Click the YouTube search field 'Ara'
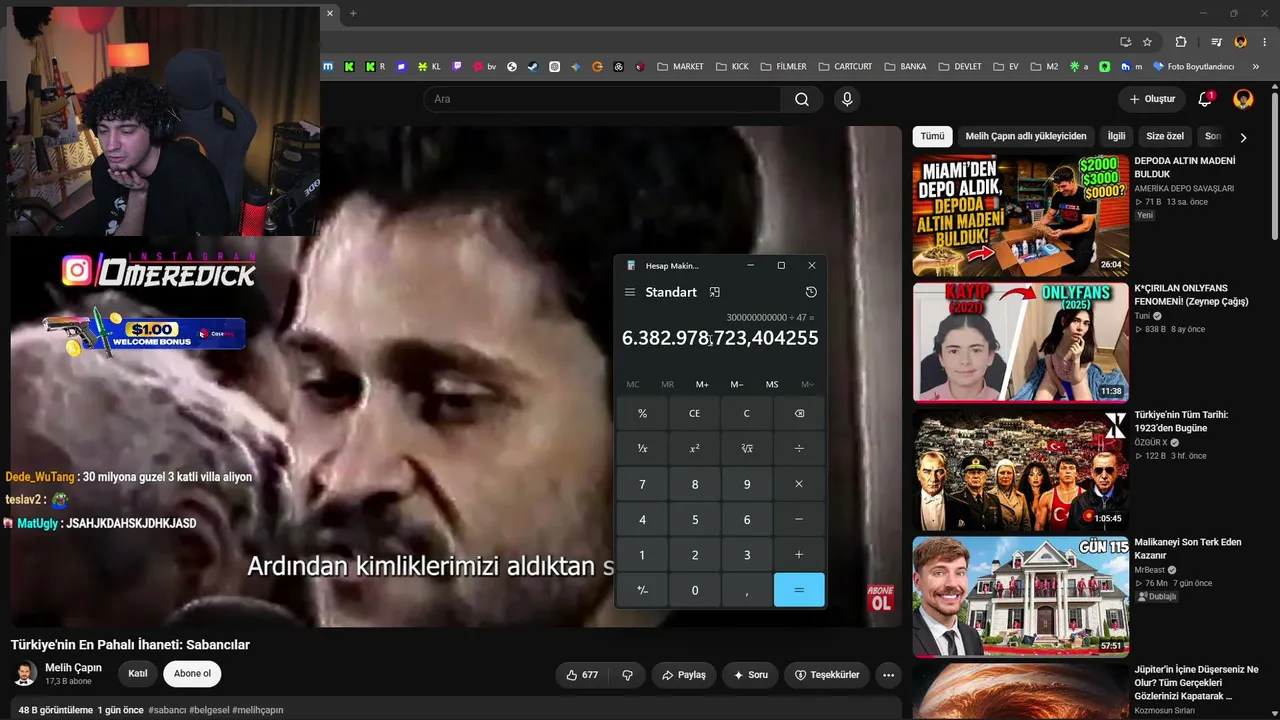Viewport: 1280px width, 720px height. pos(602,99)
